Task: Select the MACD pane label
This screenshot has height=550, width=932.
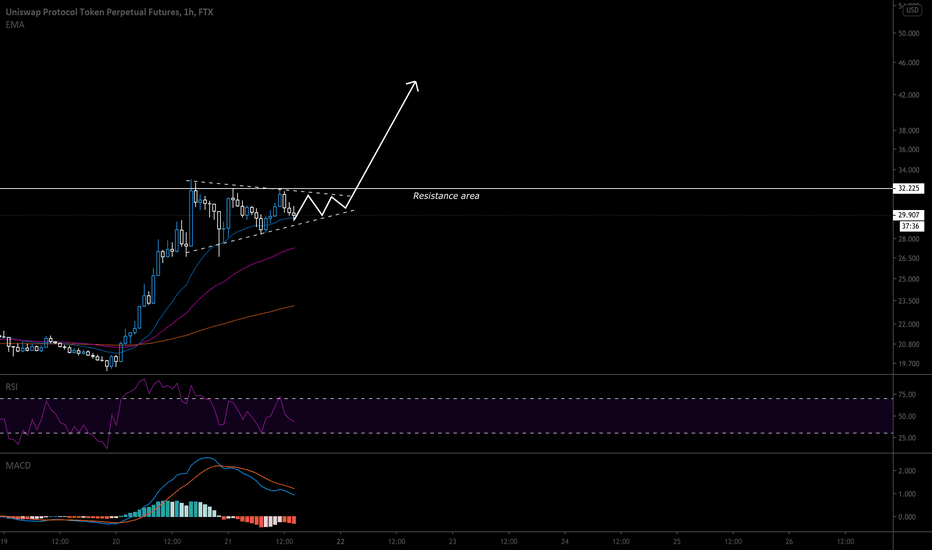Action: point(18,465)
